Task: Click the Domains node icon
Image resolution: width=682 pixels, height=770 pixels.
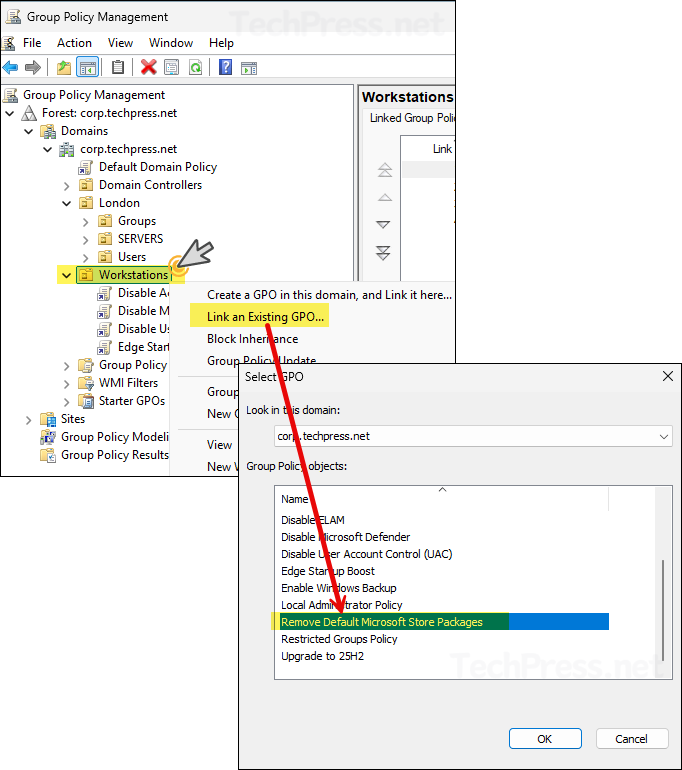Action: (x=48, y=131)
